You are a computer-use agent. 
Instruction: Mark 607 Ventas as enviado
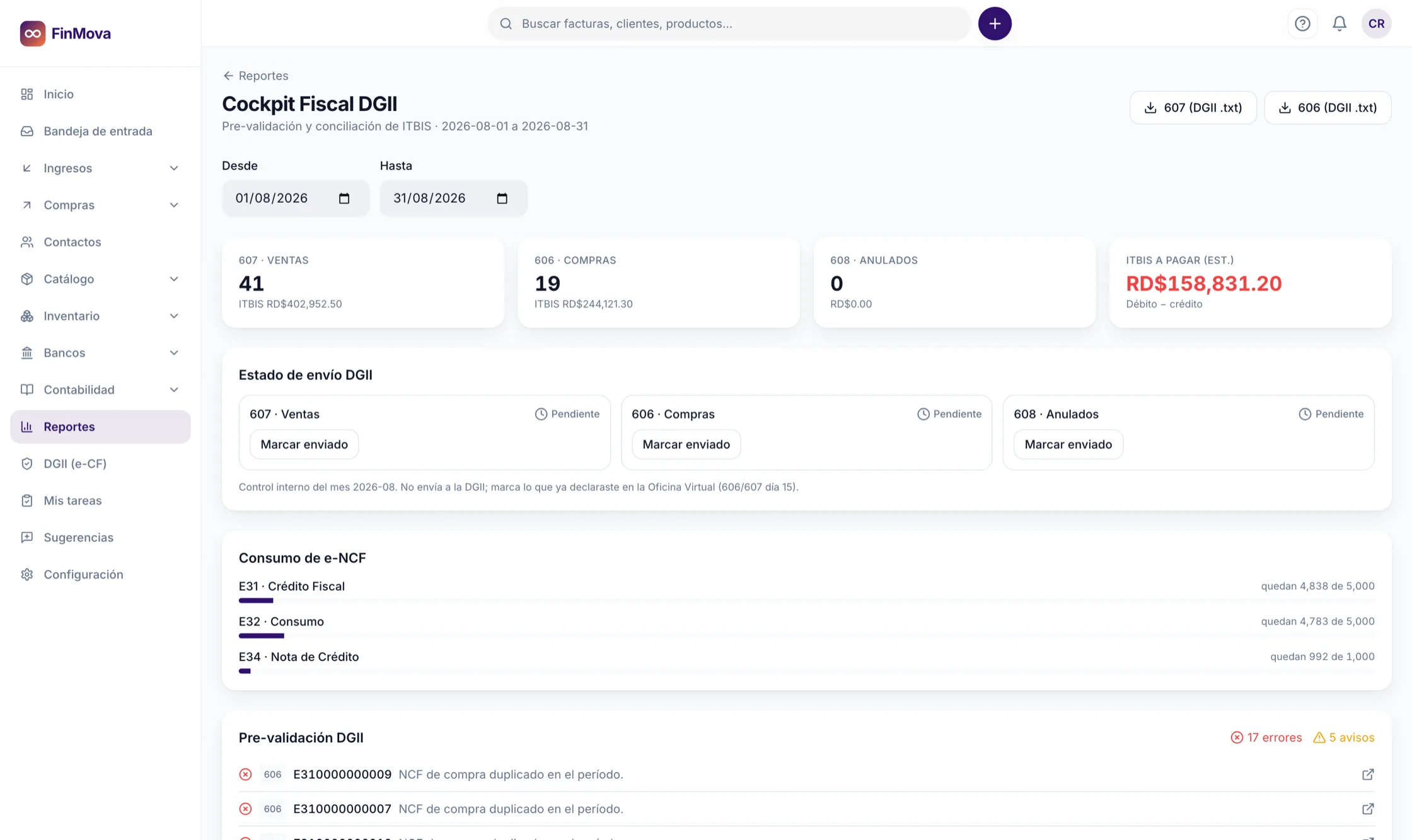pos(304,444)
